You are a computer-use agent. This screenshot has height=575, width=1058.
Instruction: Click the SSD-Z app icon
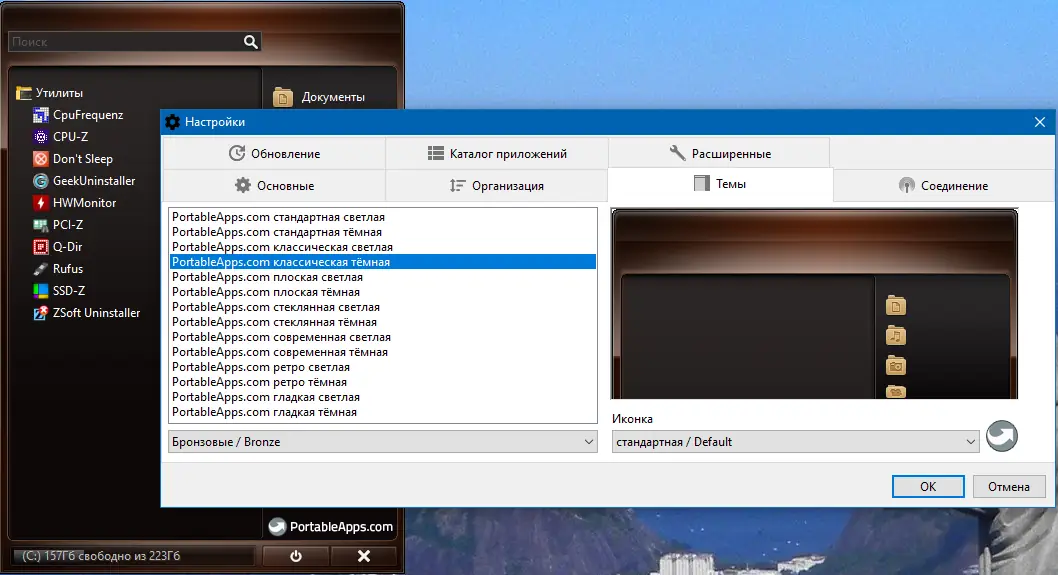(x=40, y=291)
